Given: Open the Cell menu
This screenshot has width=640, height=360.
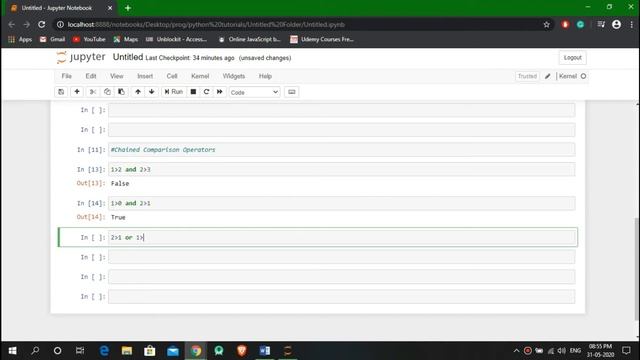Looking at the screenshot, I should click(x=172, y=76).
